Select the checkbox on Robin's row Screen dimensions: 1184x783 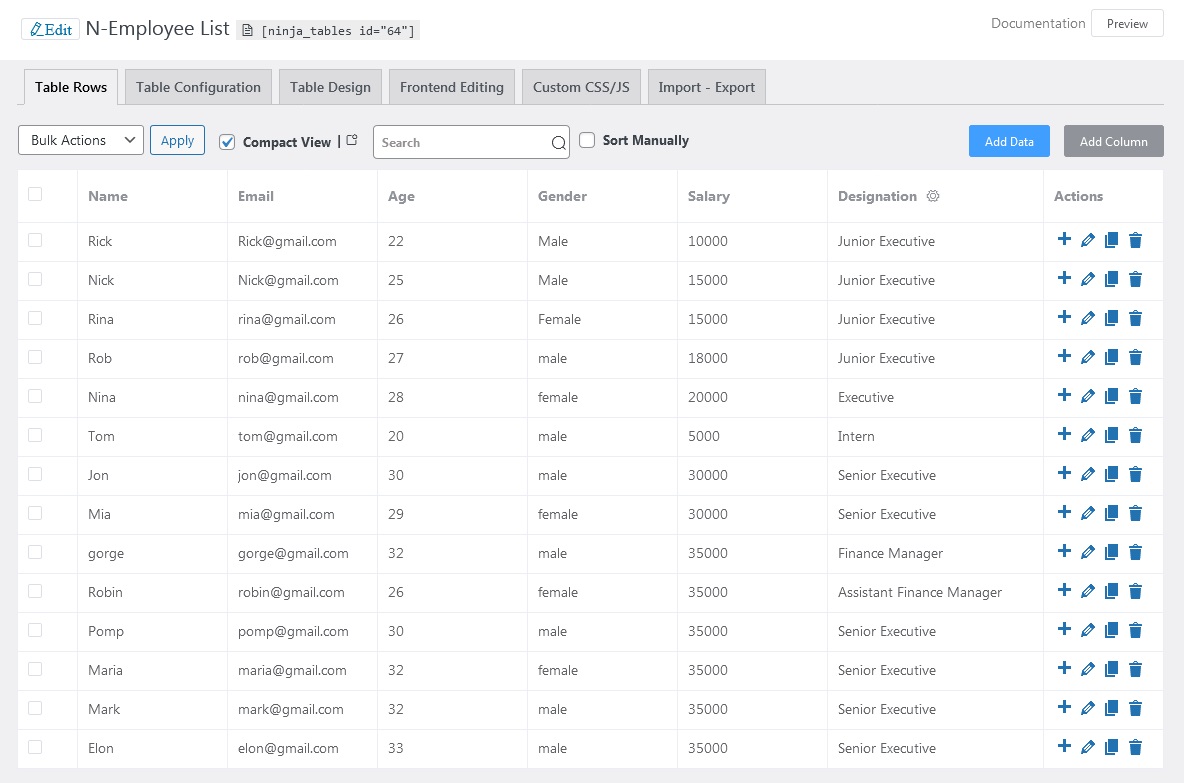[x=35, y=591]
